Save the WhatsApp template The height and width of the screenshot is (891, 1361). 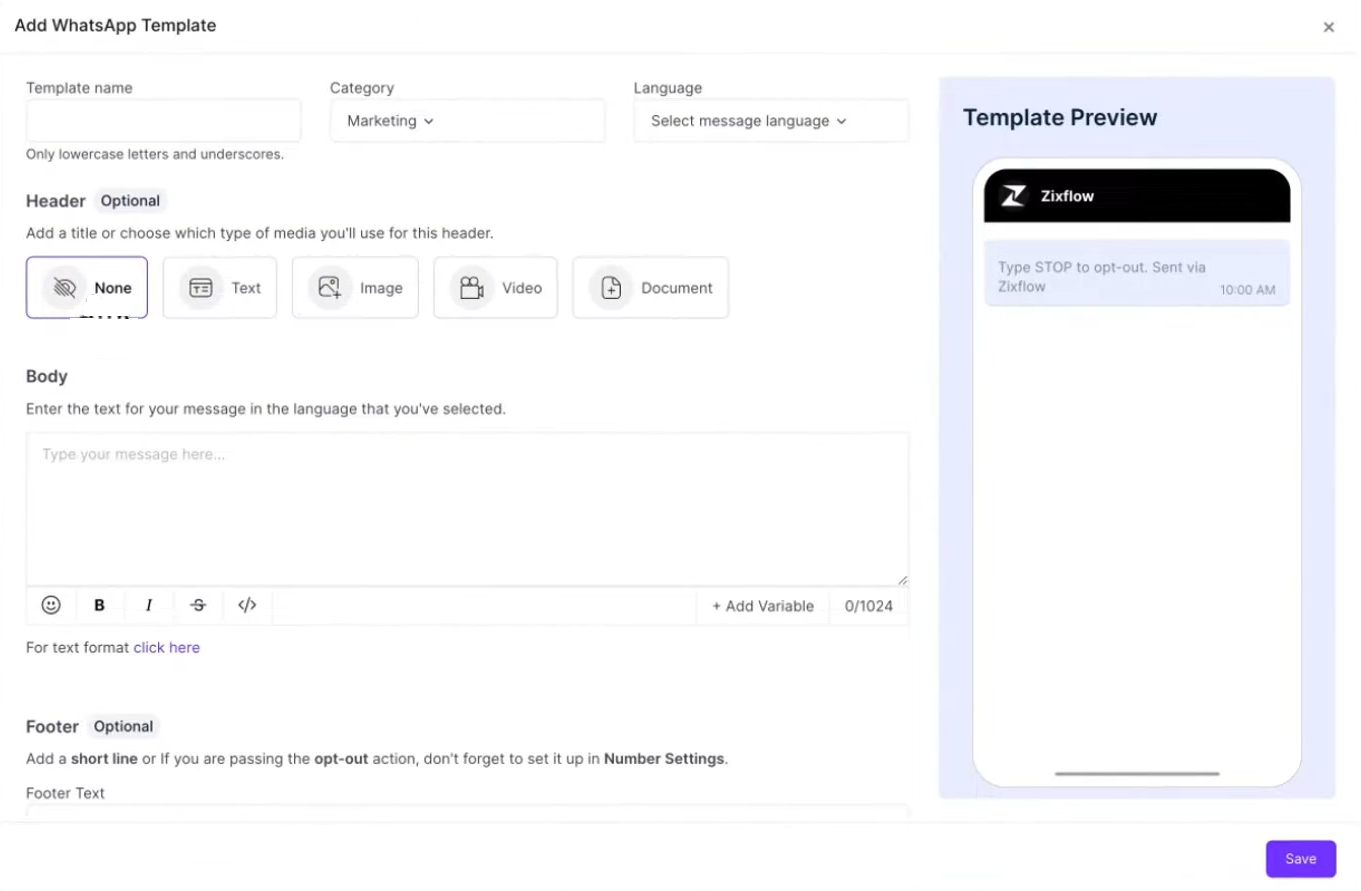[x=1300, y=859]
